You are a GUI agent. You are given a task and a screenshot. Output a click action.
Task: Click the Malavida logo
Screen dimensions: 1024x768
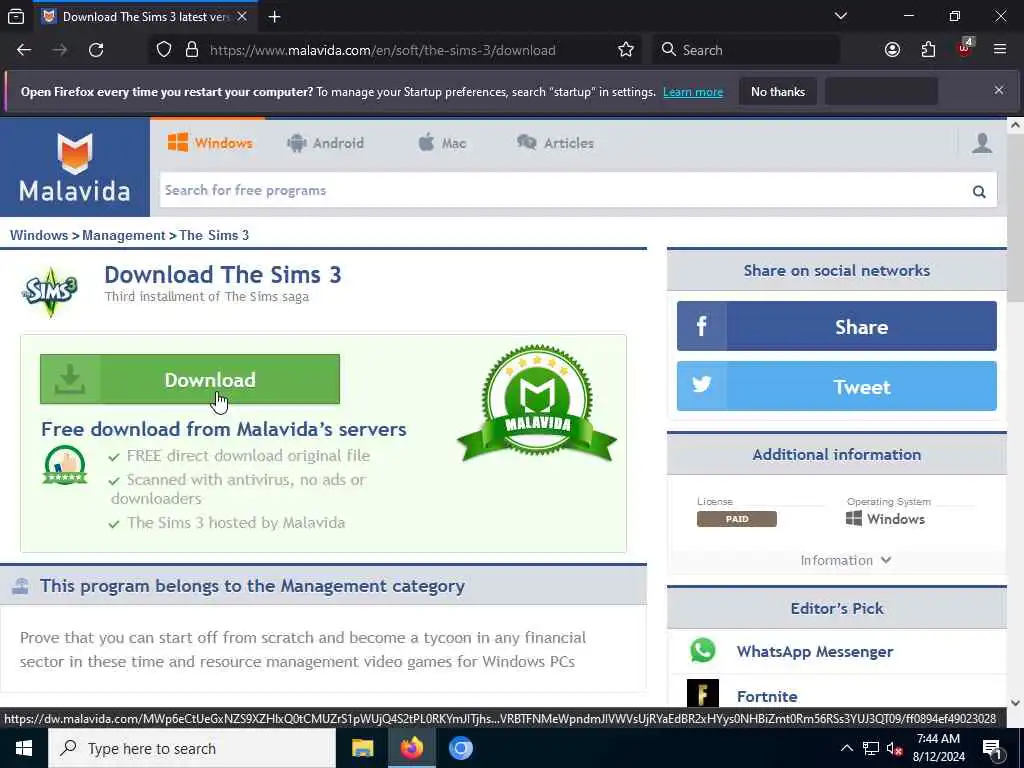pyautogui.click(x=74, y=167)
